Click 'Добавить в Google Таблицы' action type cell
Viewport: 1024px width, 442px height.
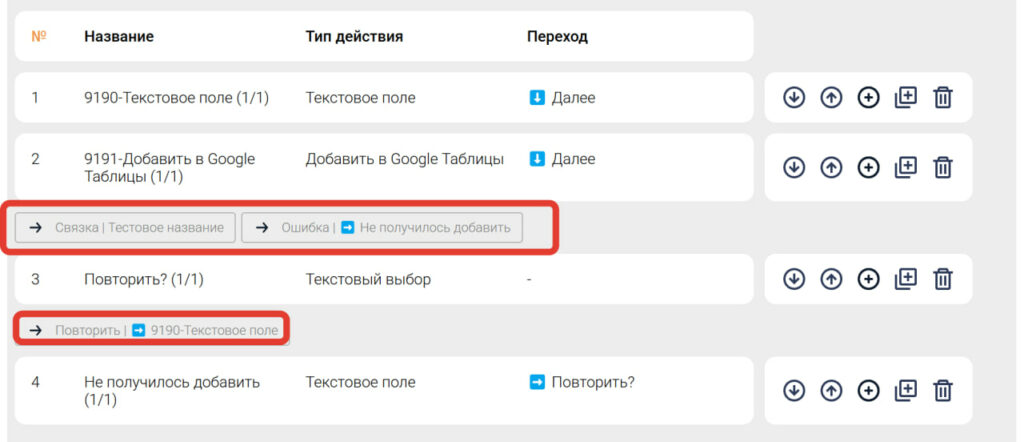[404, 159]
